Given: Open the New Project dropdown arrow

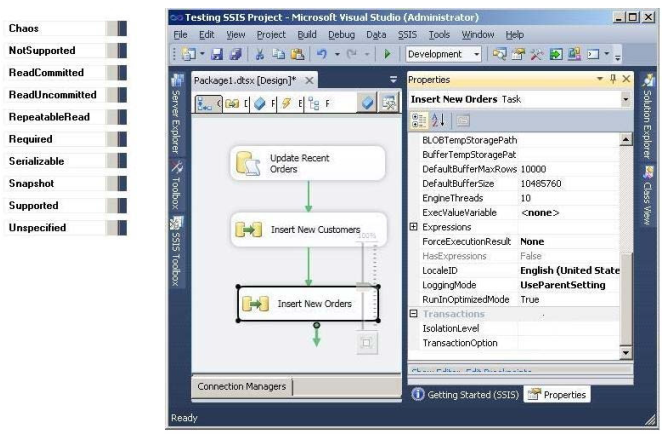Looking at the screenshot, I should pos(202,54).
